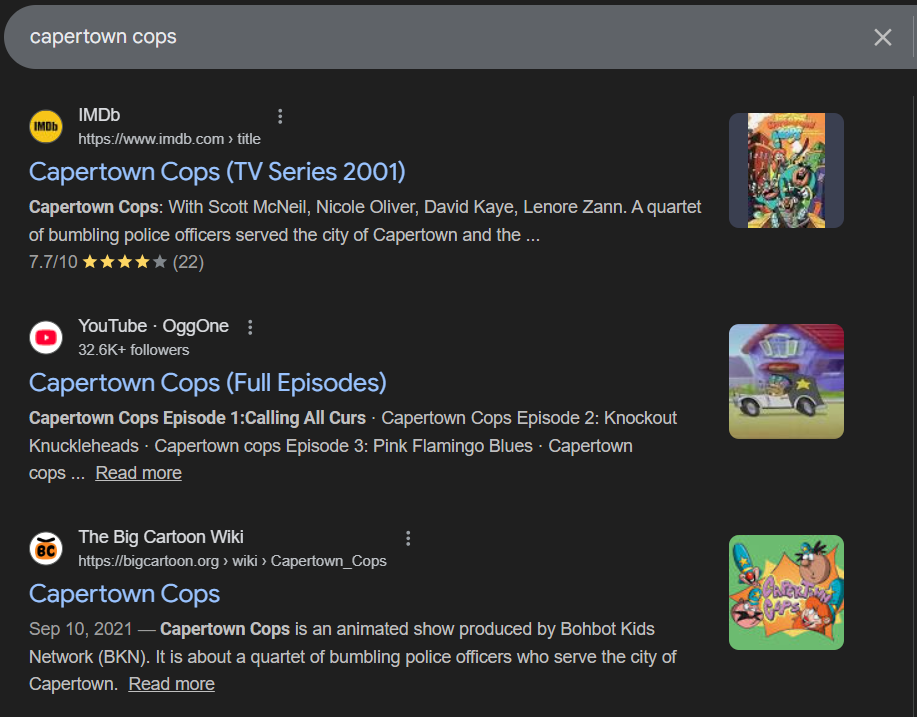Click the 'Sep 10, 2021' date text
917x717 pixels.
coord(81,629)
